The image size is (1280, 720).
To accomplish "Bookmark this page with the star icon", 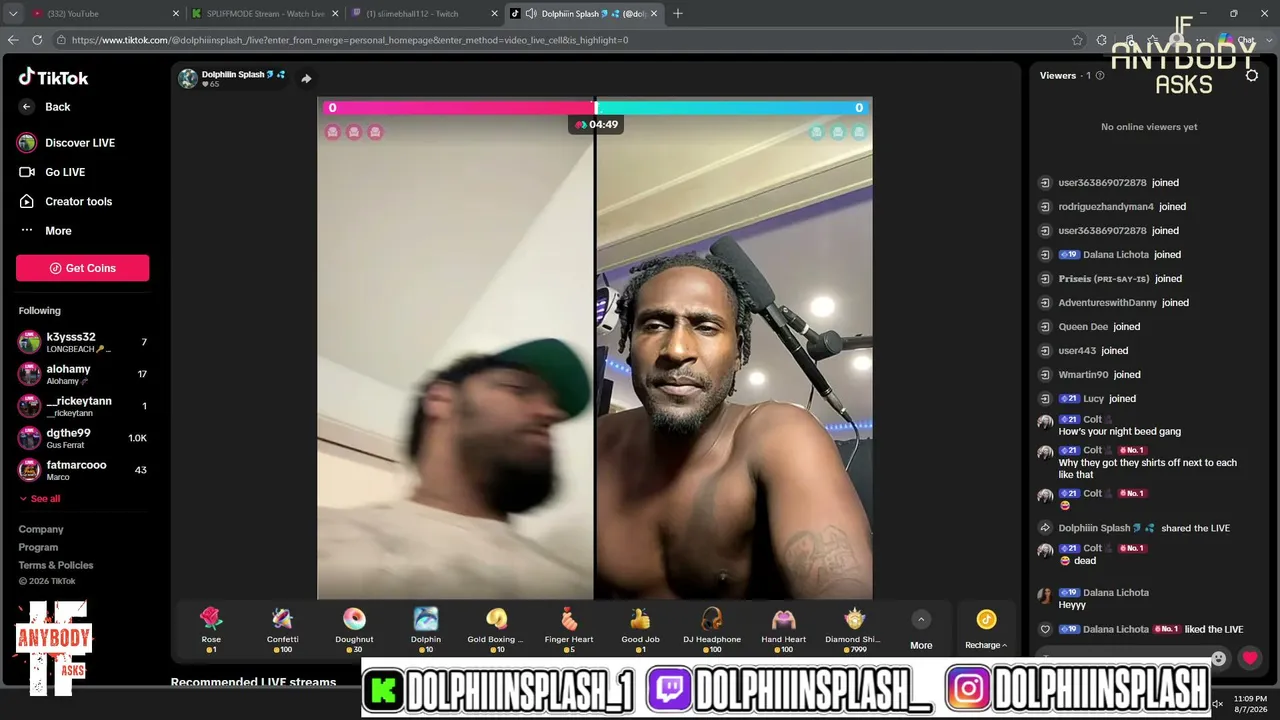I will click(1077, 40).
